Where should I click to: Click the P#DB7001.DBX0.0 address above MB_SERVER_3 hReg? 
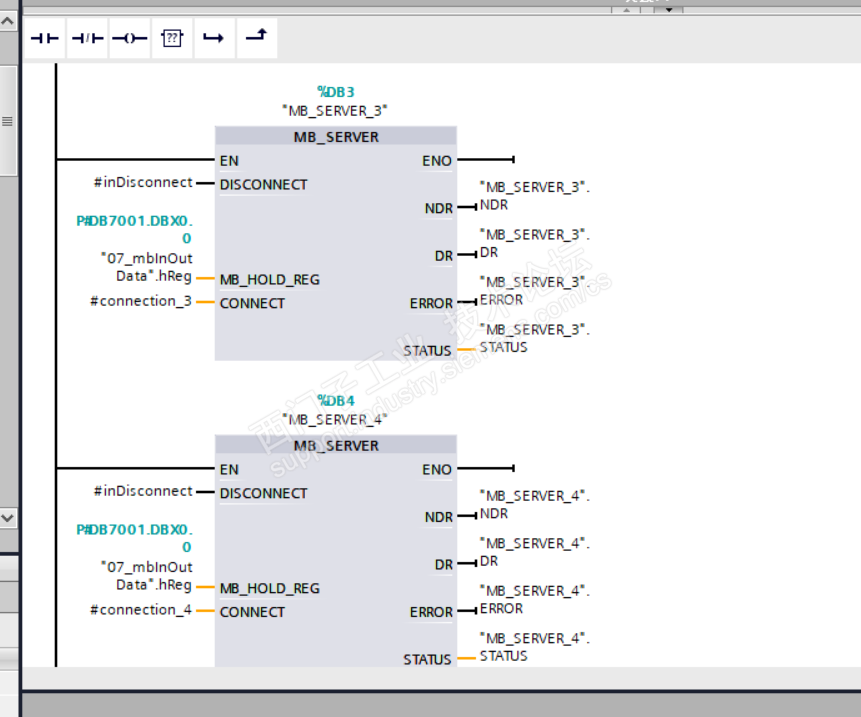[x=135, y=229]
